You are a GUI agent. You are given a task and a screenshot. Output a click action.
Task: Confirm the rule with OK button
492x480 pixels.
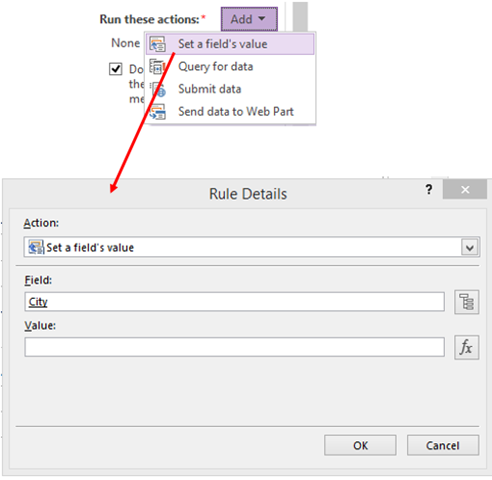pos(360,445)
